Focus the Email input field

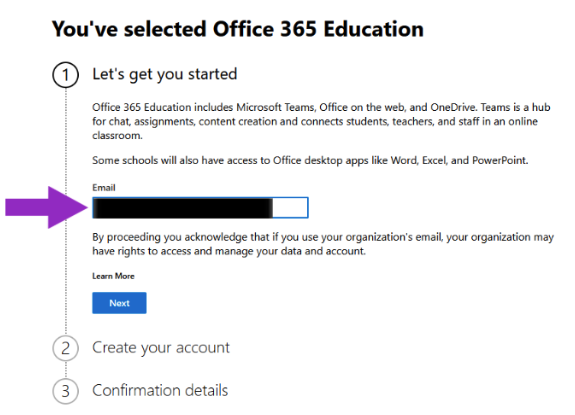click(200, 208)
